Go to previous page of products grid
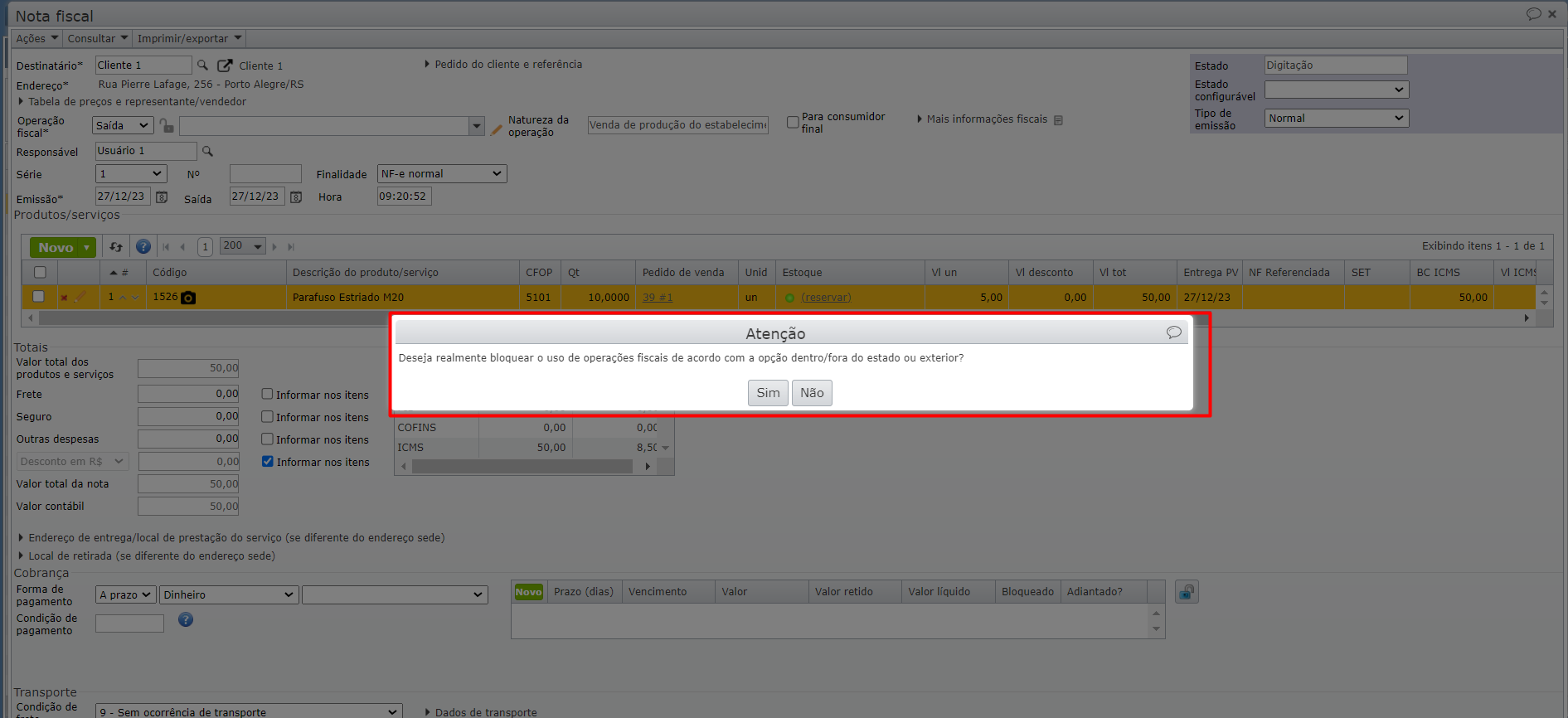Screen dimensions: 1568x718 tap(182, 246)
